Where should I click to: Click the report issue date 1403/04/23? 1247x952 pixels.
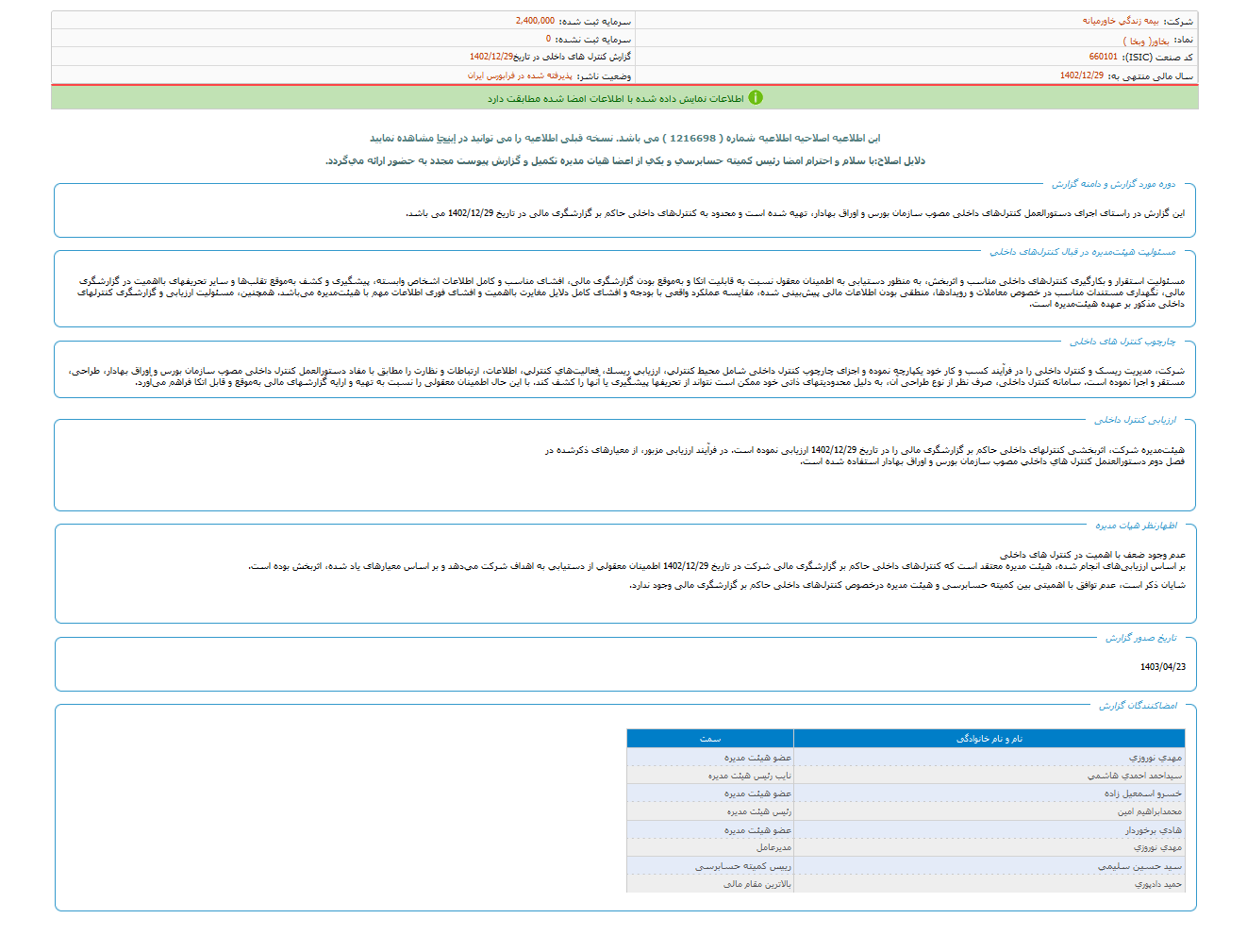coord(1162,667)
